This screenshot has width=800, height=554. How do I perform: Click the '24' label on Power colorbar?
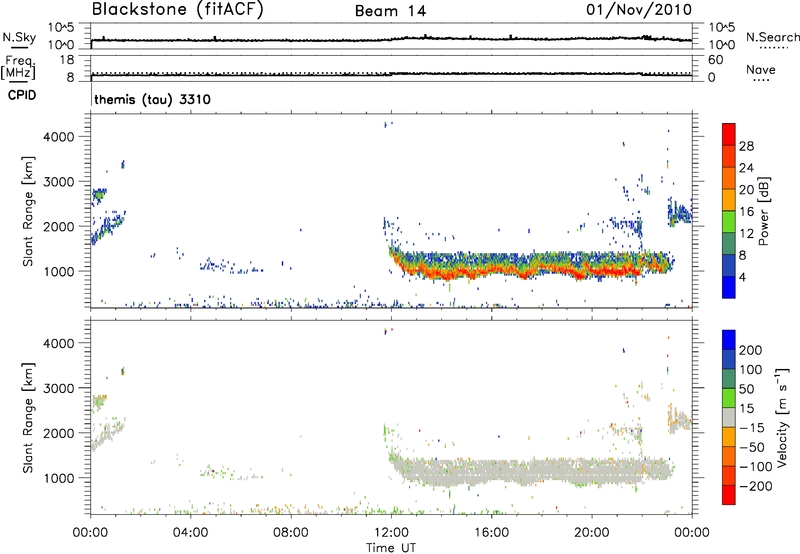746,168
